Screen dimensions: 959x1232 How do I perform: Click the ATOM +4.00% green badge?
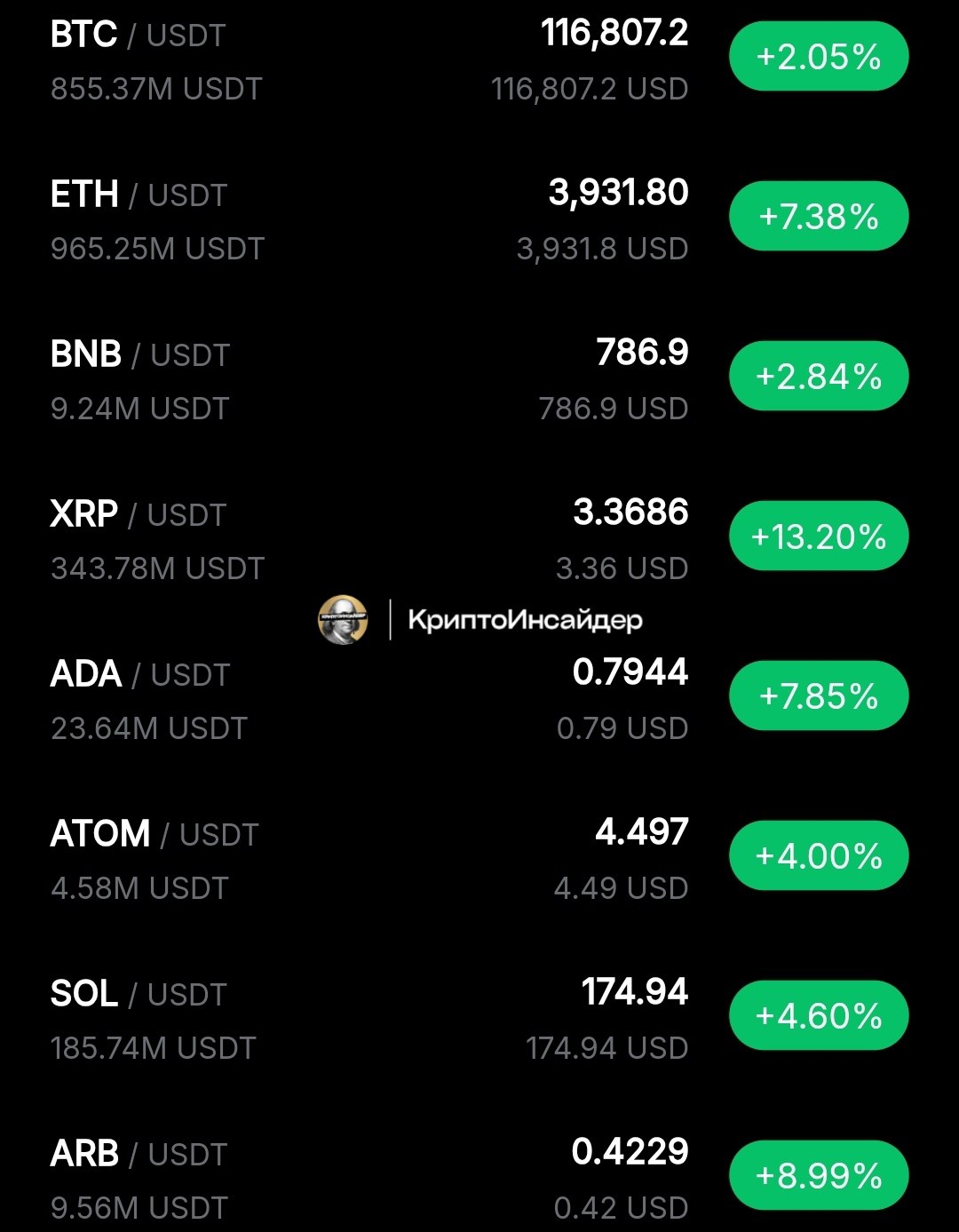click(819, 856)
